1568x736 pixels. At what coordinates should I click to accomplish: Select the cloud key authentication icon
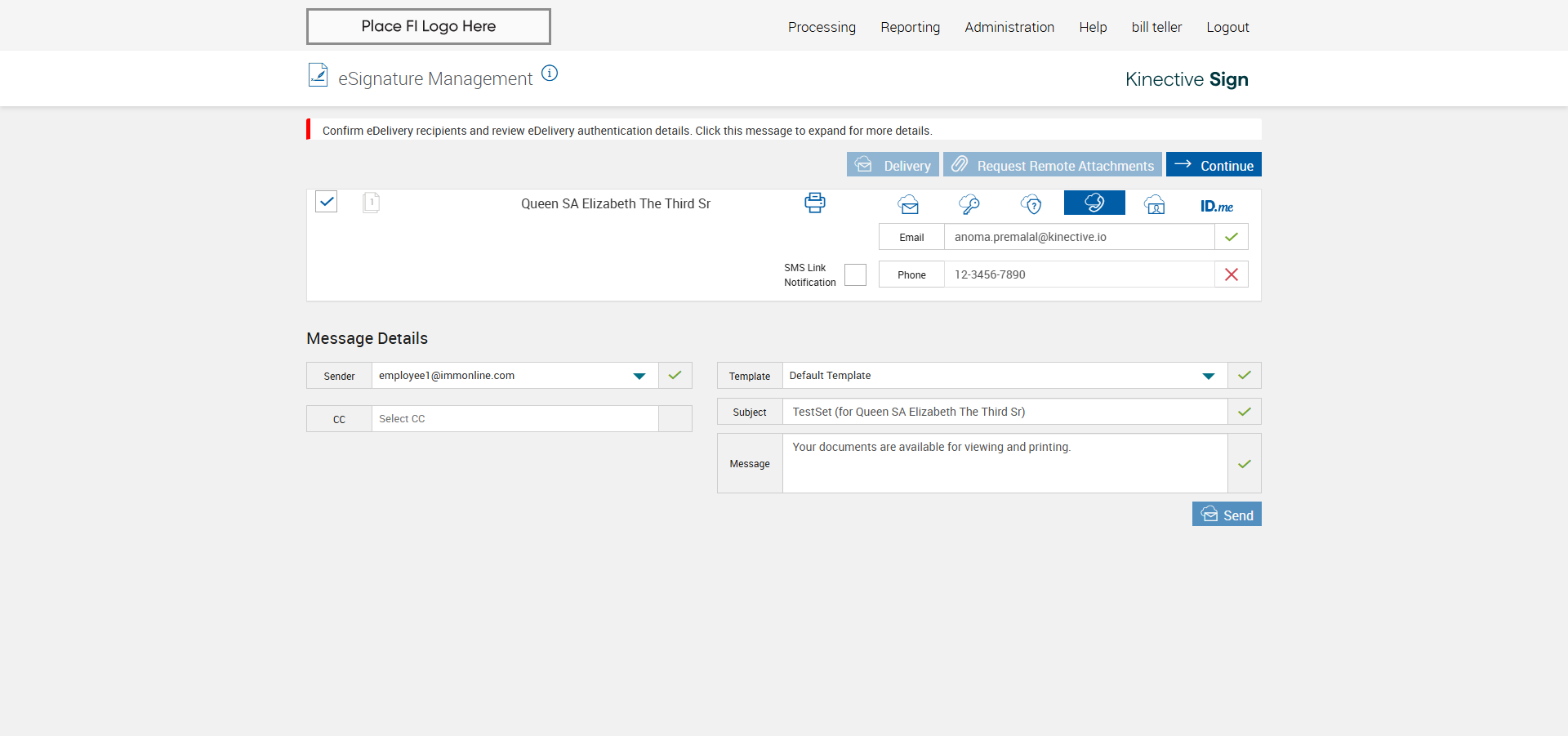click(x=969, y=204)
